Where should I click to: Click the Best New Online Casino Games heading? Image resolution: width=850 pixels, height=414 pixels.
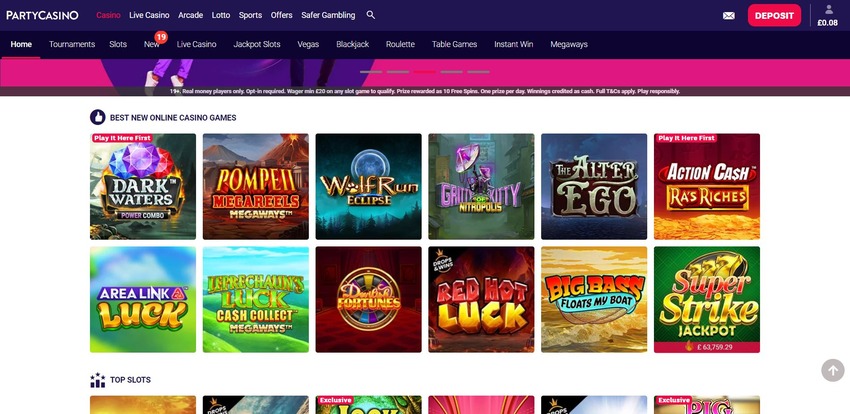pyautogui.click(x=173, y=118)
